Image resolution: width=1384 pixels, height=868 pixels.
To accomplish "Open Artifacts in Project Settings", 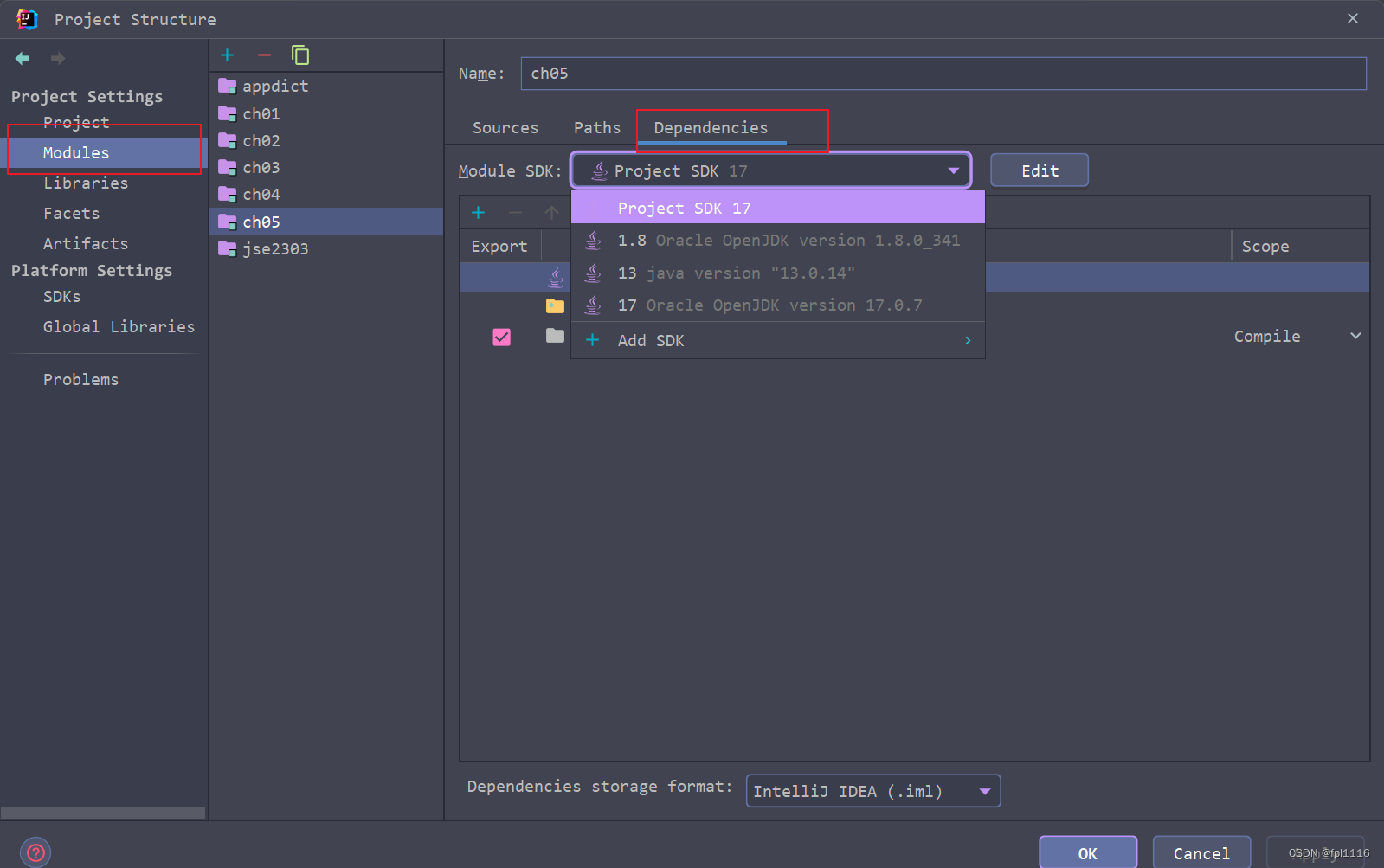I will [x=86, y=243].
